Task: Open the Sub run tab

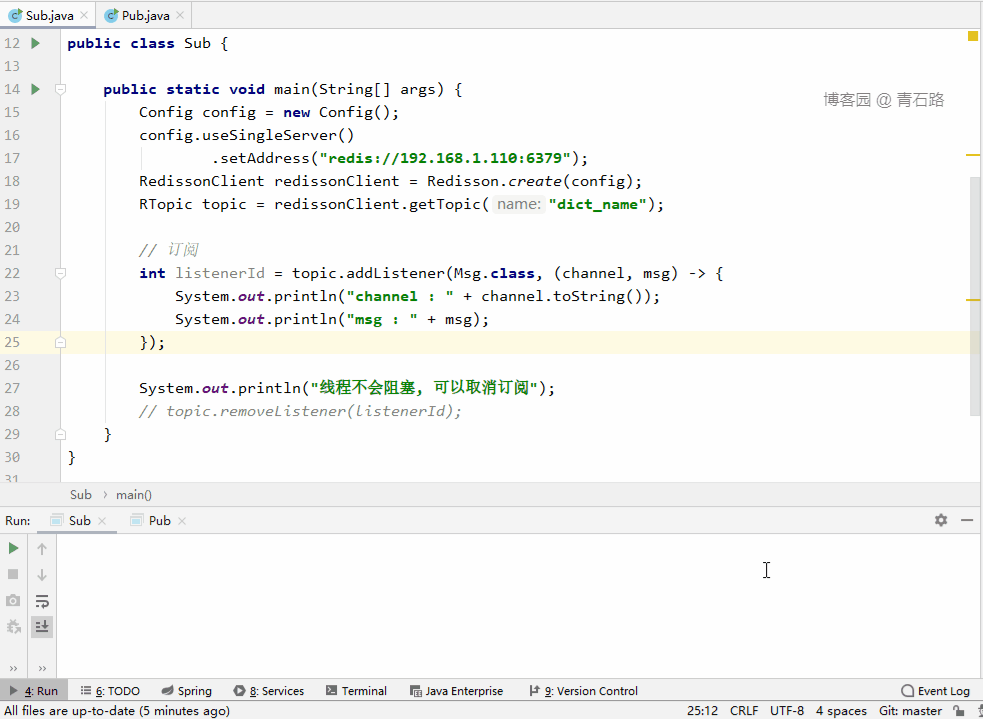Action: tap(79, 521)
